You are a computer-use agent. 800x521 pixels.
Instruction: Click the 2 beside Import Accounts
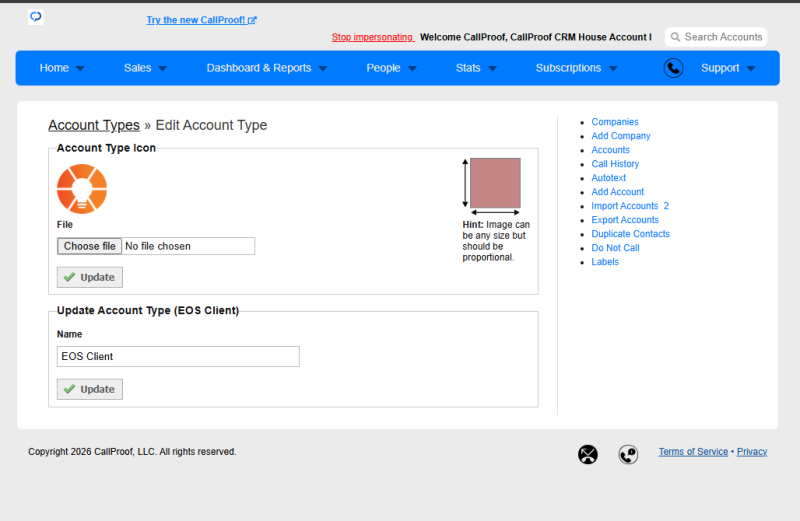click(666, 206)
